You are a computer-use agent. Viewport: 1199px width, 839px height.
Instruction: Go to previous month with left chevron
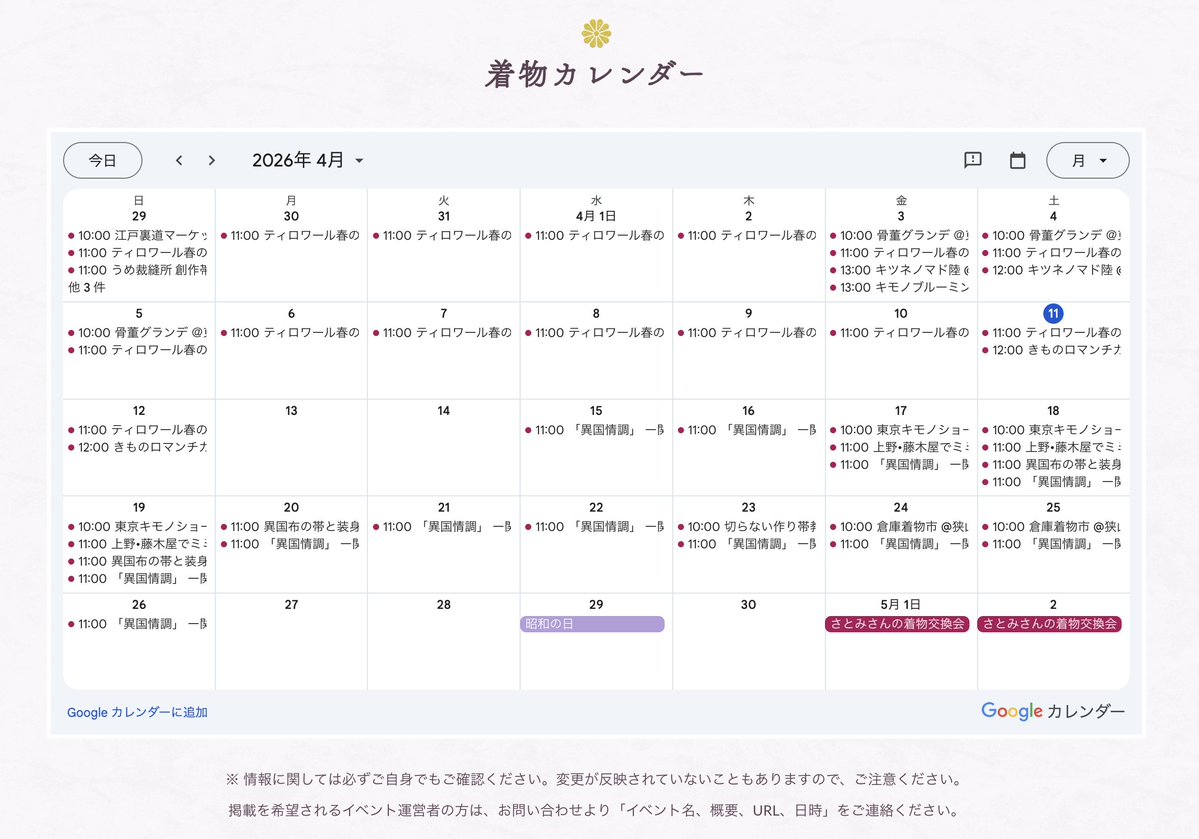(179, 161)
